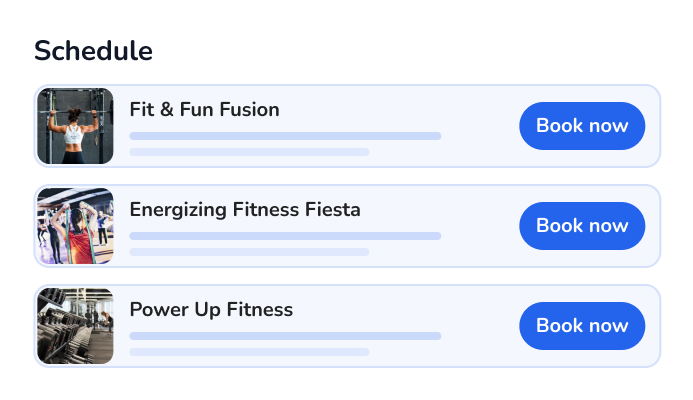
Task: Click the Fit & Fun Fusion title
Action: 204,110
